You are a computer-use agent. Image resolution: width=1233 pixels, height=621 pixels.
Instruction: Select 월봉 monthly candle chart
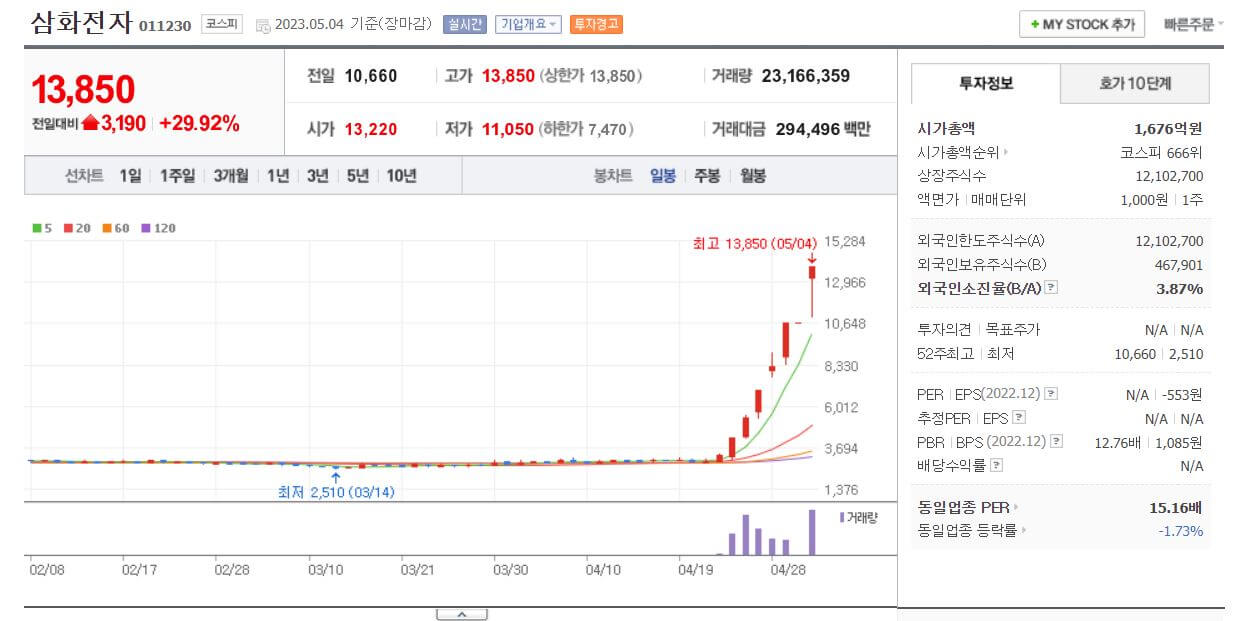(x=753, y=176)
